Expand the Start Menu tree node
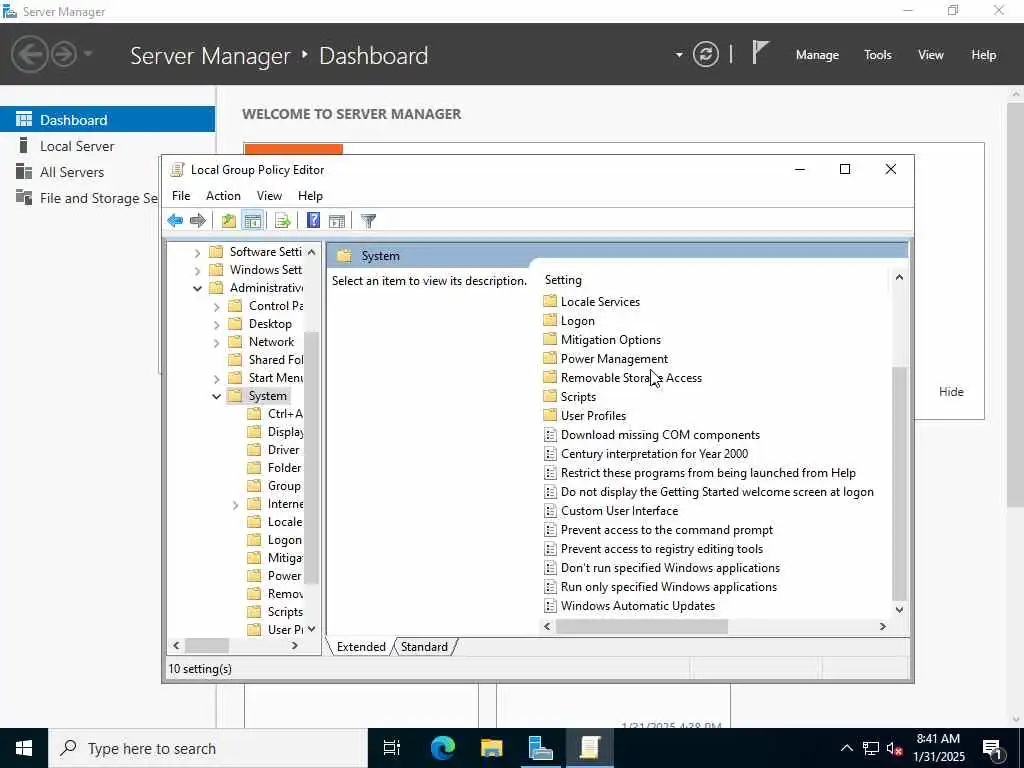The width and height of the screenshot is (1024, 768). coord(216,378)
